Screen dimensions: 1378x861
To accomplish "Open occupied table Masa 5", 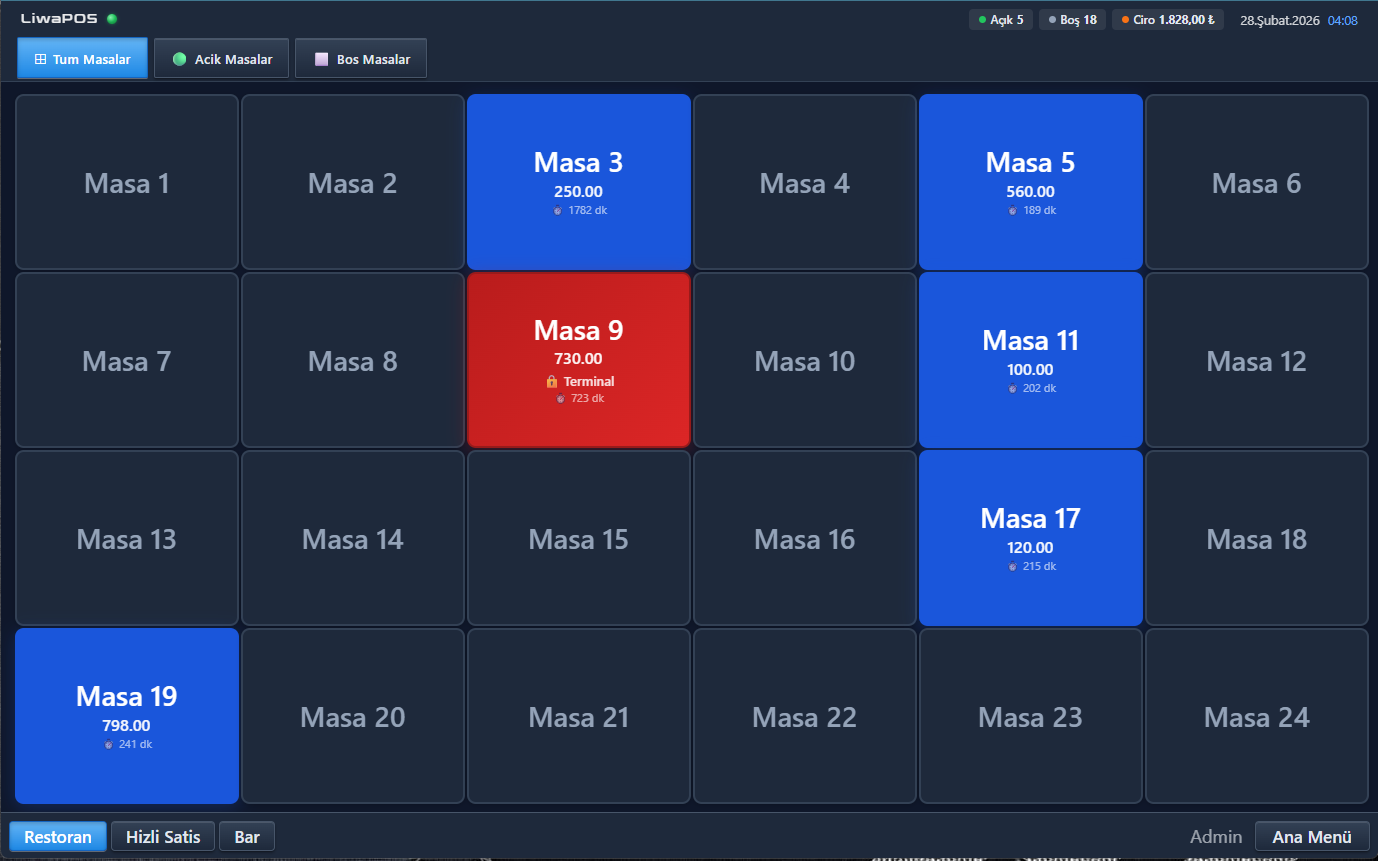I will coord(1030,181).
